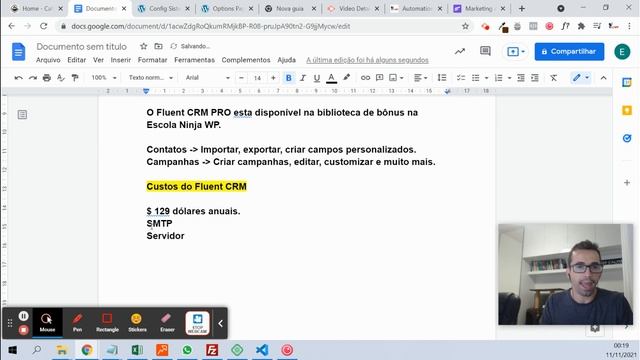Open the editing mode pencil dropdown
Screen dimensions: 640x360
coord(581,78)
